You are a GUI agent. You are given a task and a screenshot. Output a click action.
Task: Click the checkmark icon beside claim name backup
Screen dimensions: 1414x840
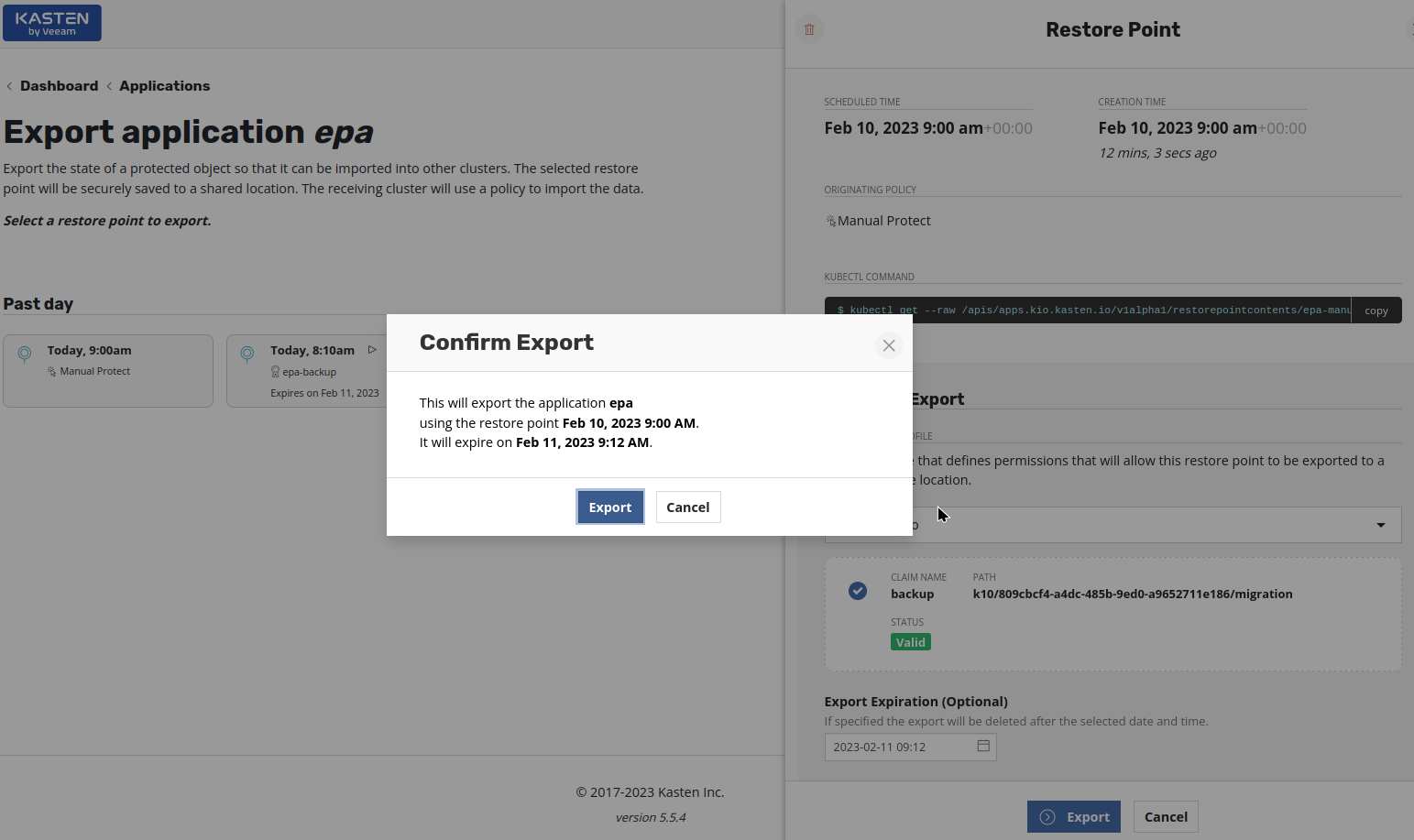[858, 591]
